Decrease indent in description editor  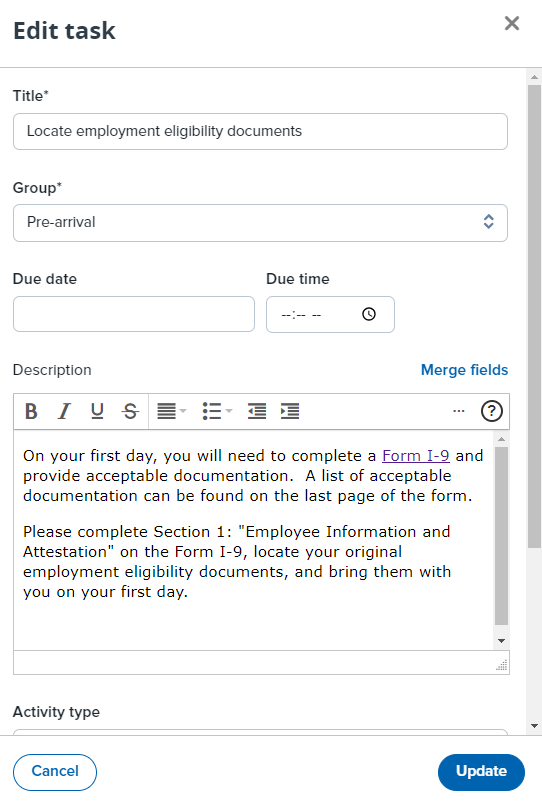pos(257,411)
